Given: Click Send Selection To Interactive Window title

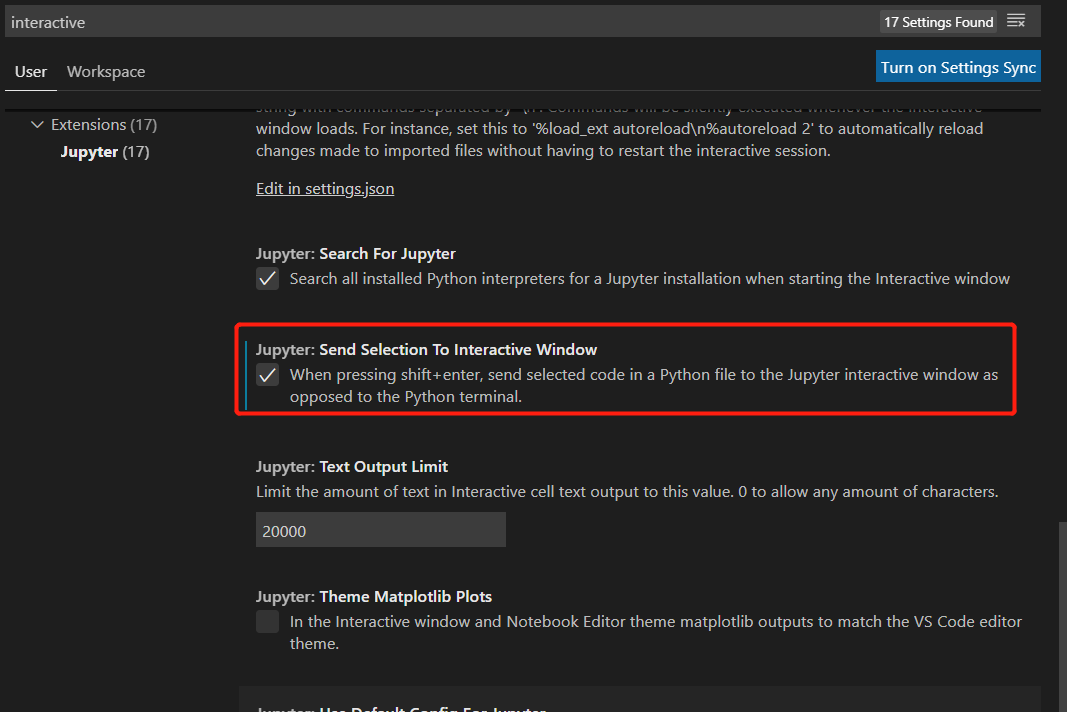Looking at the screenshot, I should [x=426, y=349].
